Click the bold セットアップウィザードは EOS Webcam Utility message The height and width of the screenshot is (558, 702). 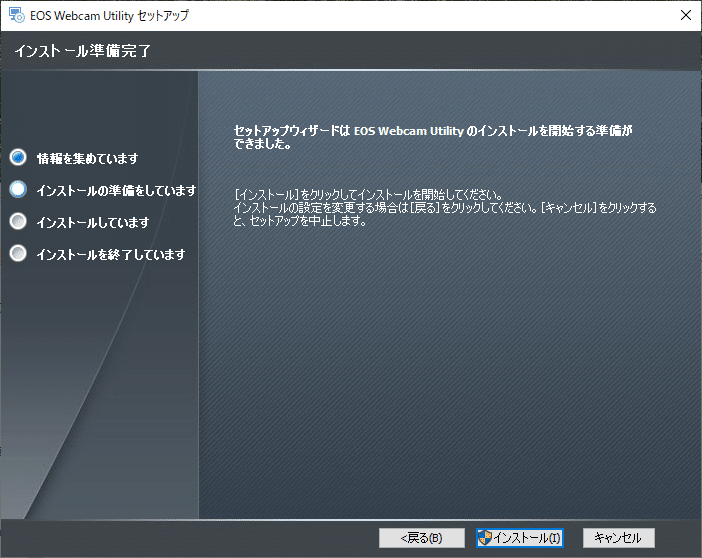coord(433,137)
